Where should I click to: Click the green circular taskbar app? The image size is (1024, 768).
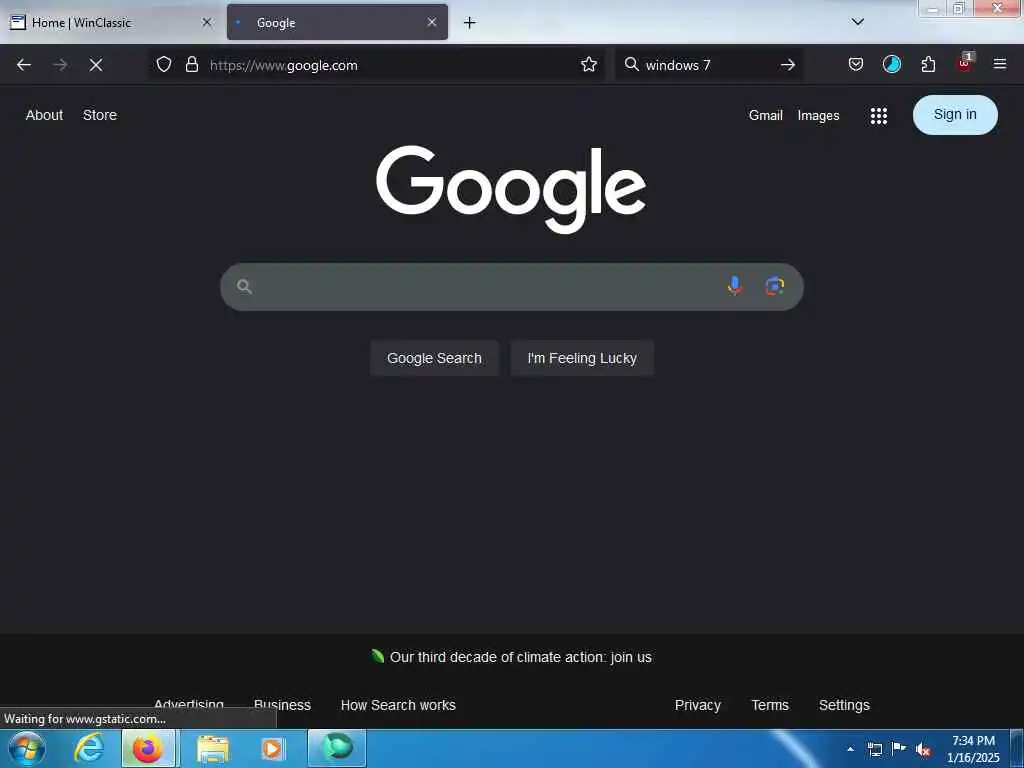(x=337, y=748)
